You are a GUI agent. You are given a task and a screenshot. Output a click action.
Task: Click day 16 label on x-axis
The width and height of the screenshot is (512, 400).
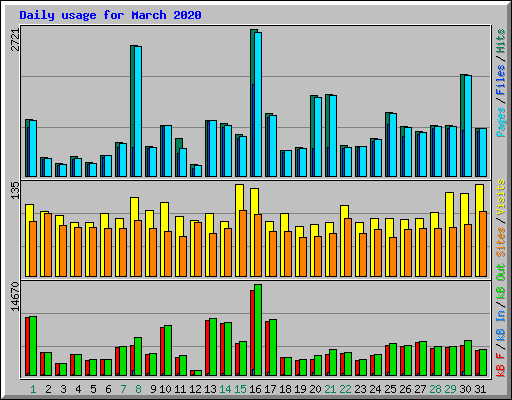(255, 389)
